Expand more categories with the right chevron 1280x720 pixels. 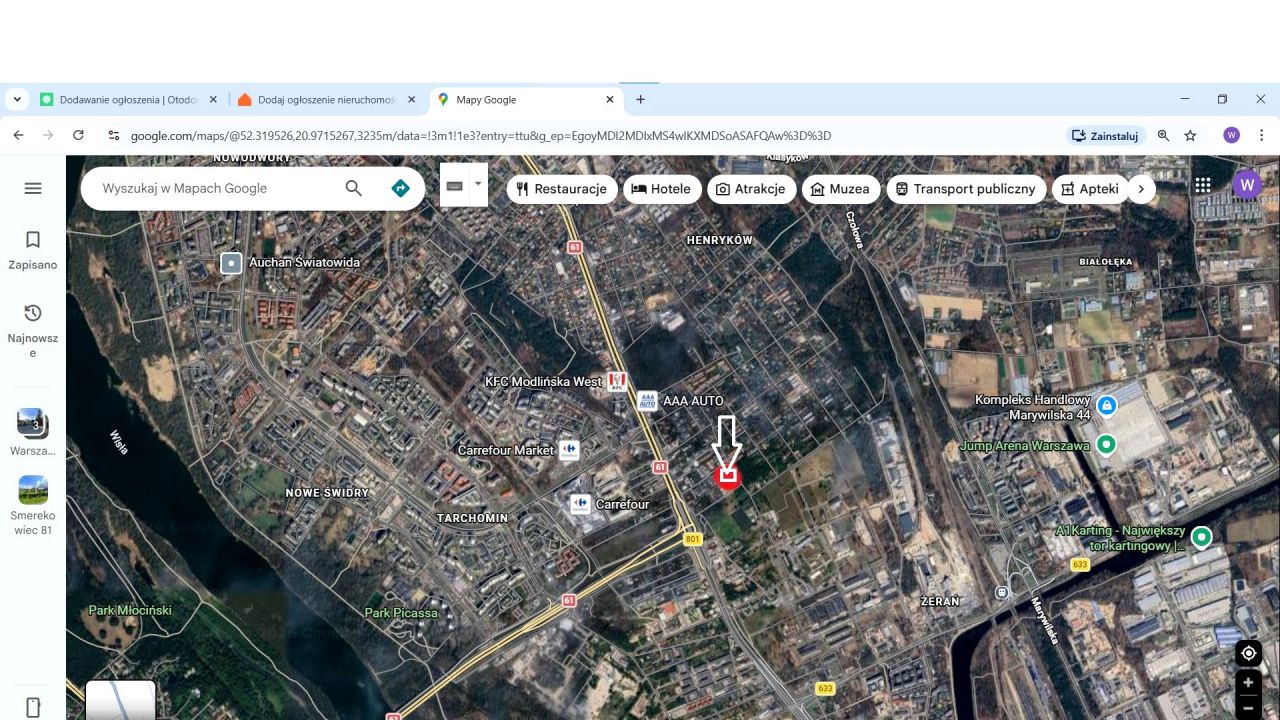1142,188
